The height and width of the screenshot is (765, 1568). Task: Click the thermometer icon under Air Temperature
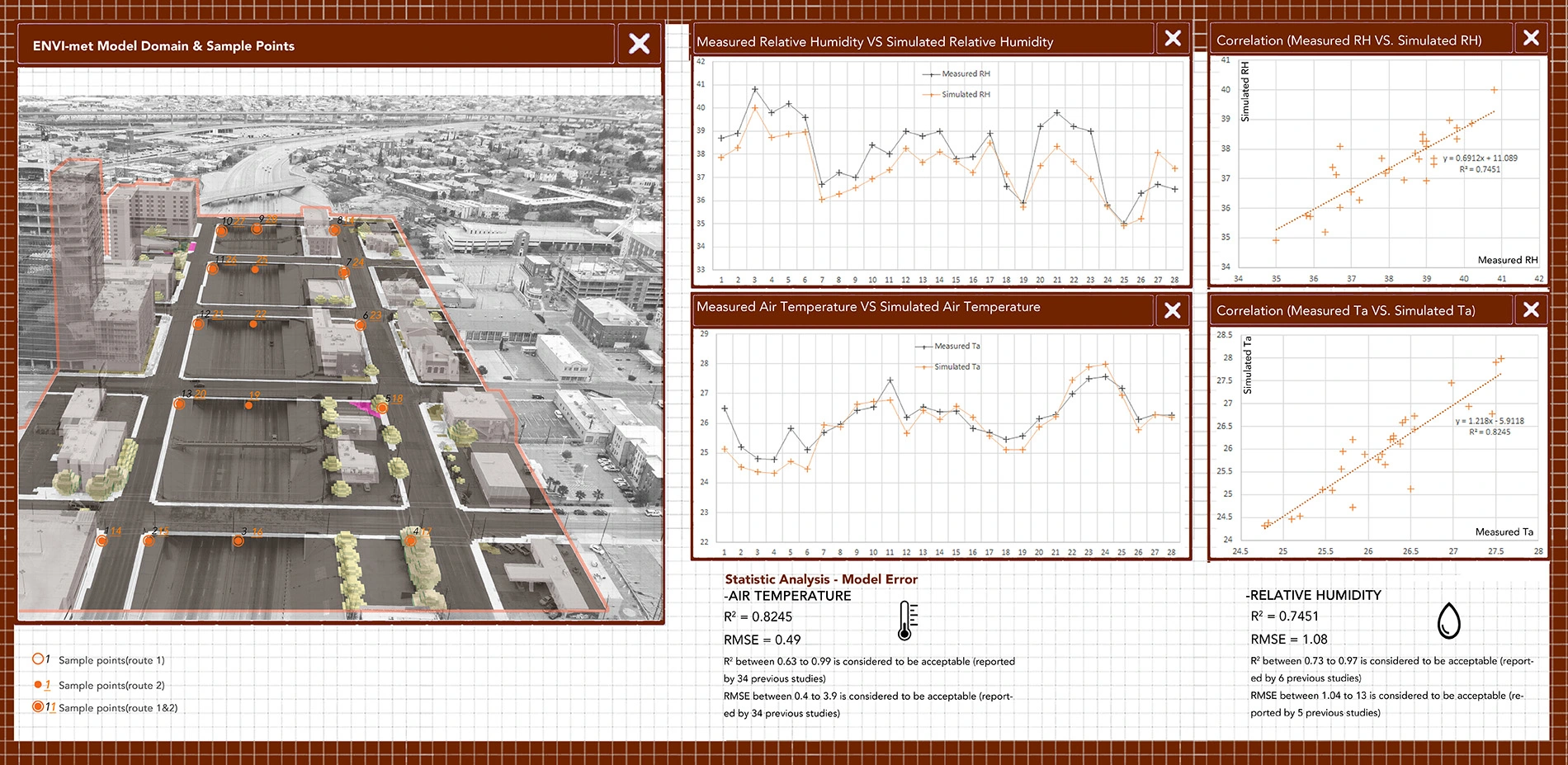(907, 621)
